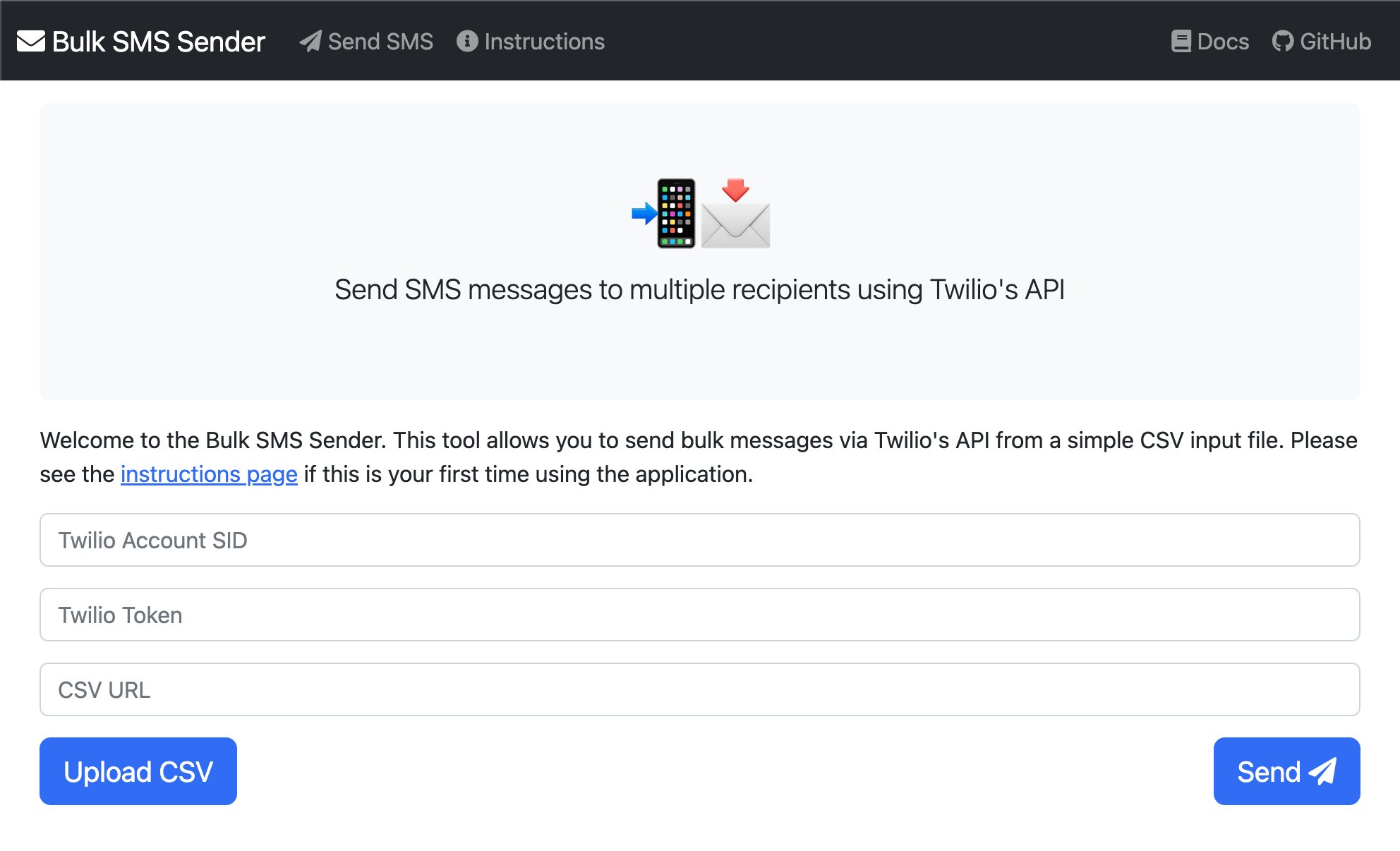The width and height of the screenshot is (1400, 851).
Task: Open the GitHub nav link
Action: tap(1335, 42)
